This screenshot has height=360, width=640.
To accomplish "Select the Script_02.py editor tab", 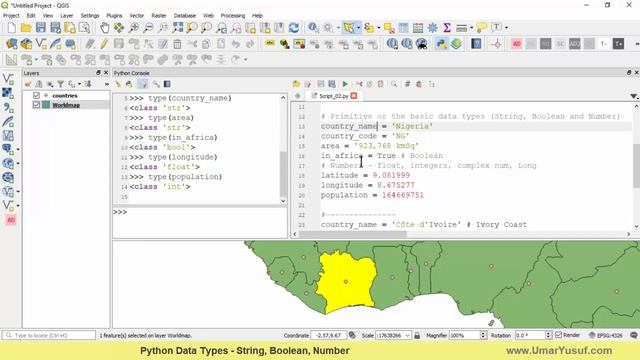I will pos(333,96).
